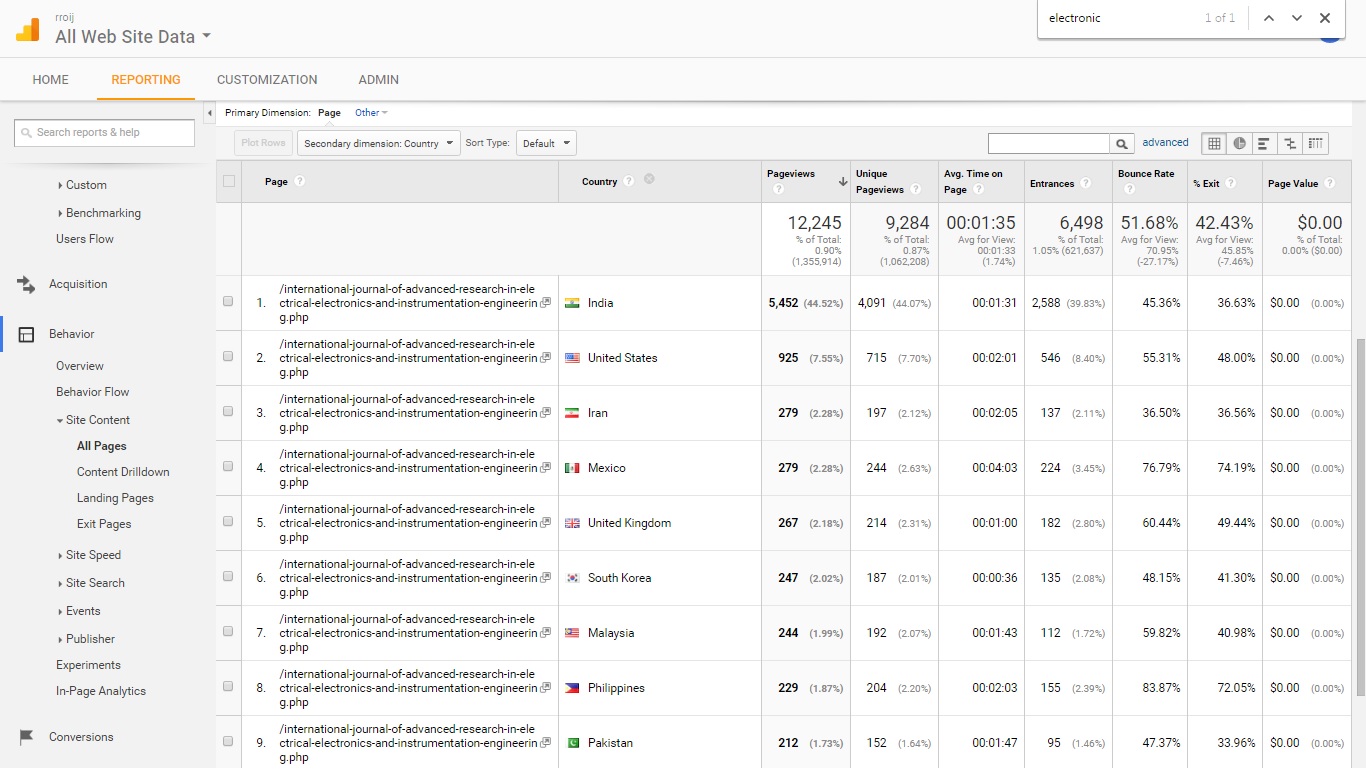The width and height of the screenshot is (1366, 772).
Task: Remove the Country secondary dimension
Action: (649, 179)
